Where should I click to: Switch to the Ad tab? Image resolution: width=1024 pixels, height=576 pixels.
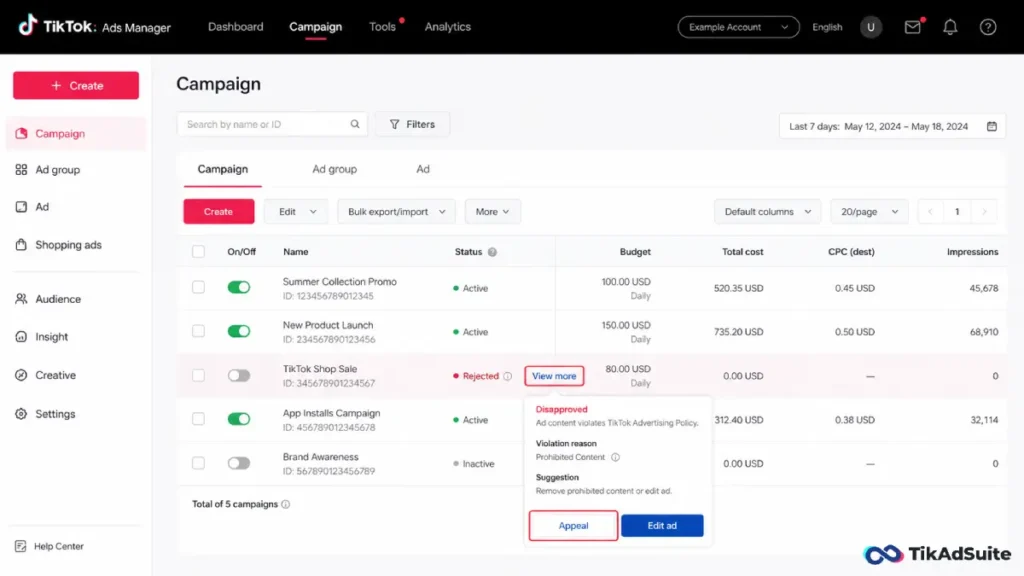423,169
